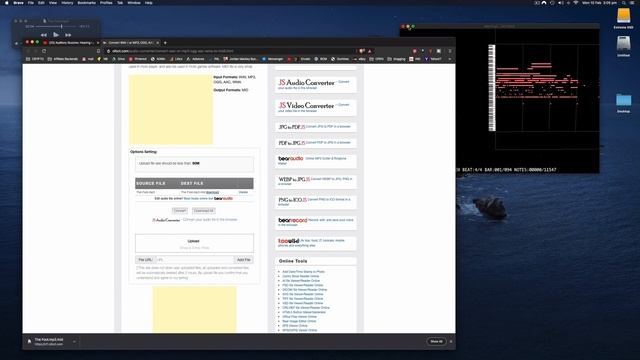Click Play in the media player window
Screen dimensions: 640x360
56,35
